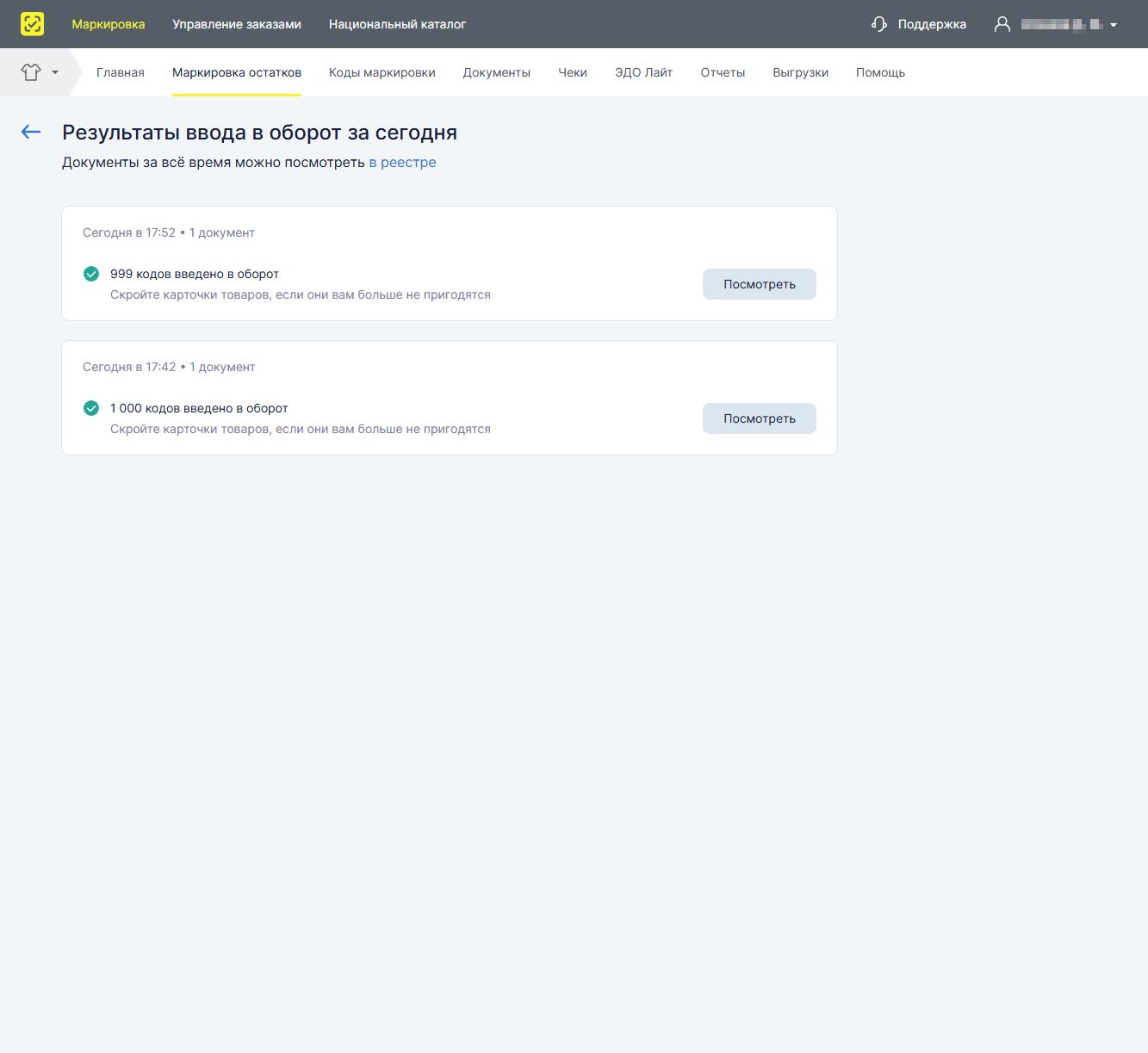Click Посмотреть for the 17:52 document
1148x1053 pixels.
coord(760,284)
